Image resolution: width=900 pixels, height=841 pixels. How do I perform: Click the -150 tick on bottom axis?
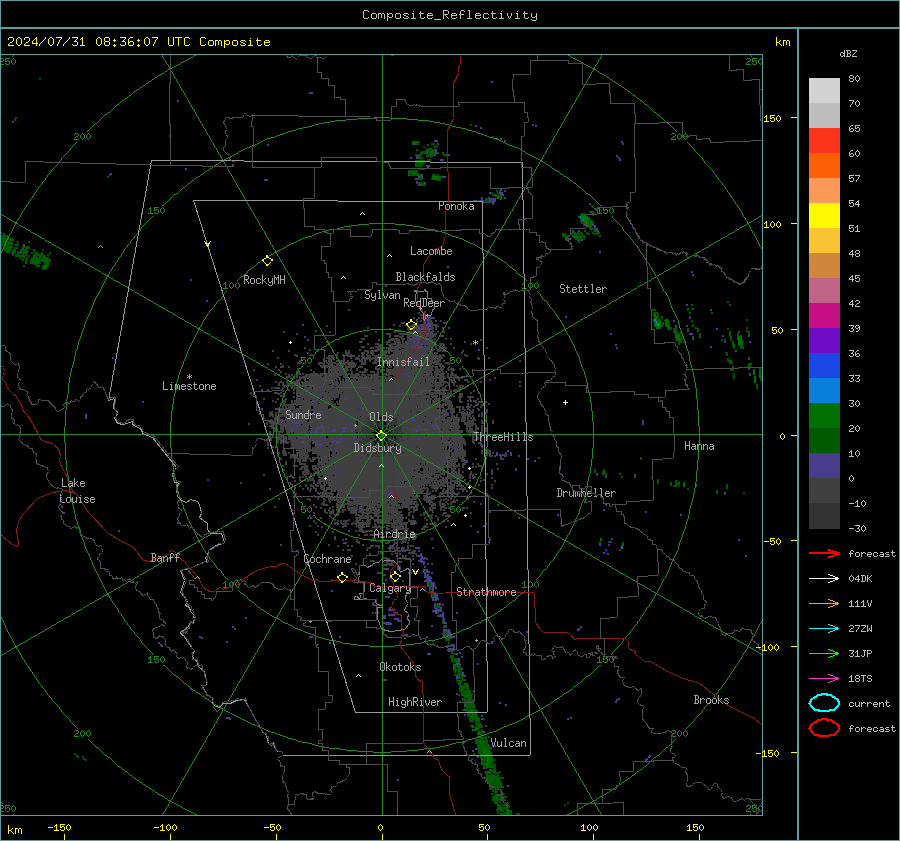click(59, 828)
